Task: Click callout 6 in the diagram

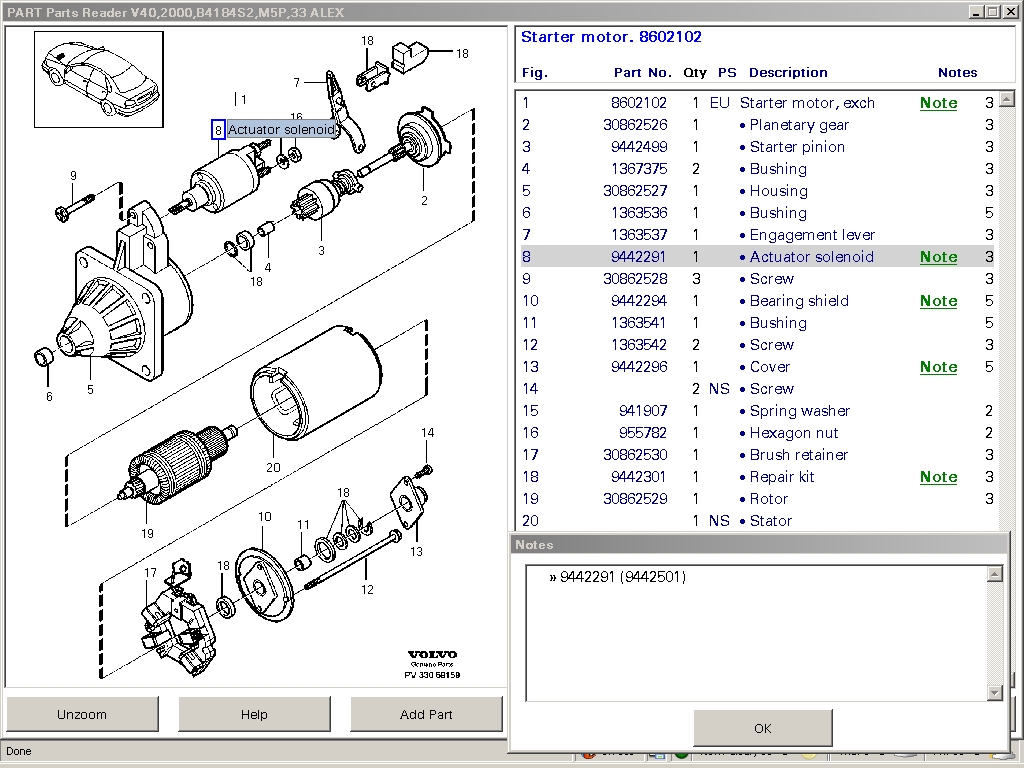Action: pos(49,396)
